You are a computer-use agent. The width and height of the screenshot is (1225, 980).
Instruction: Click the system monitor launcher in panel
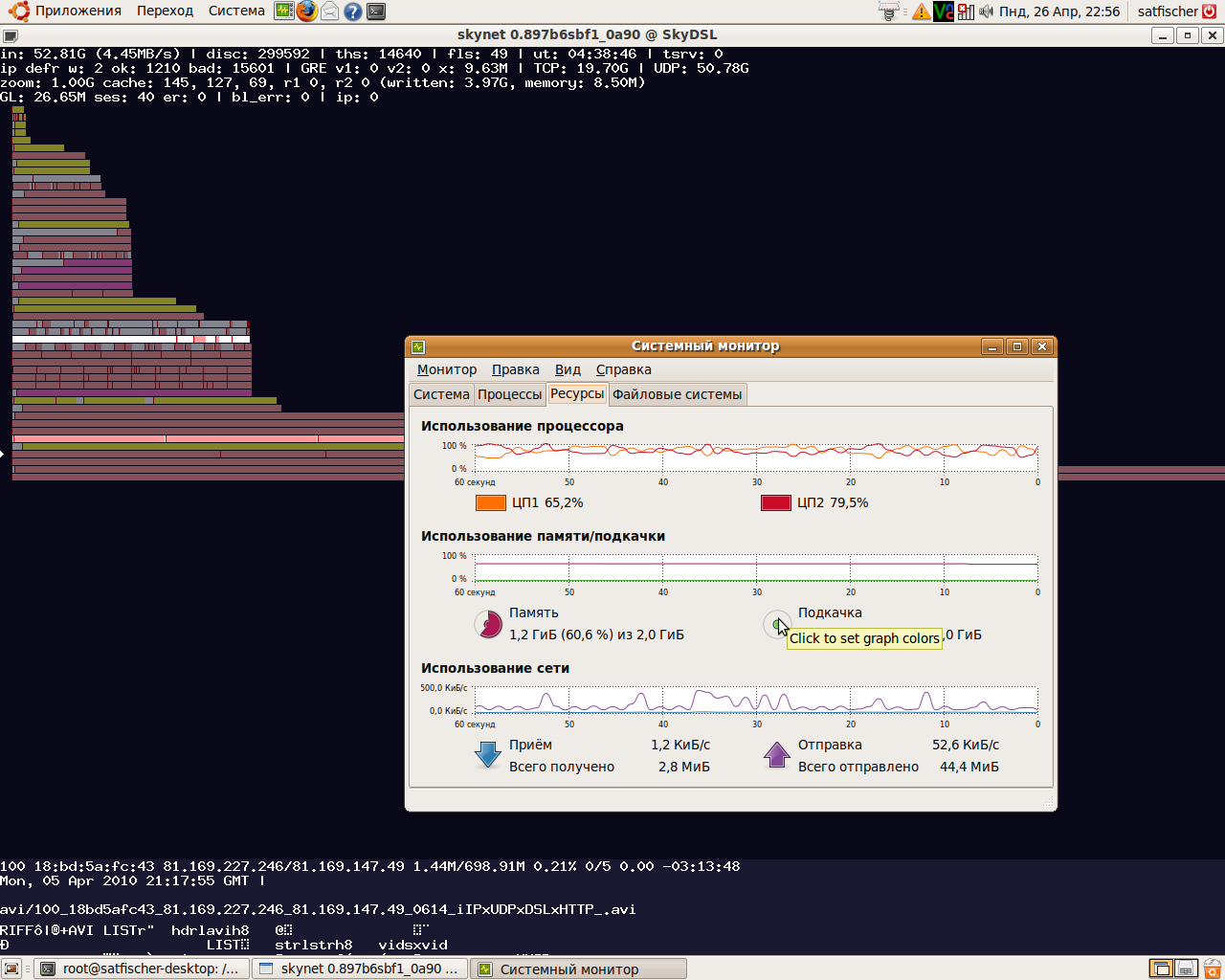tap(283, 11)
